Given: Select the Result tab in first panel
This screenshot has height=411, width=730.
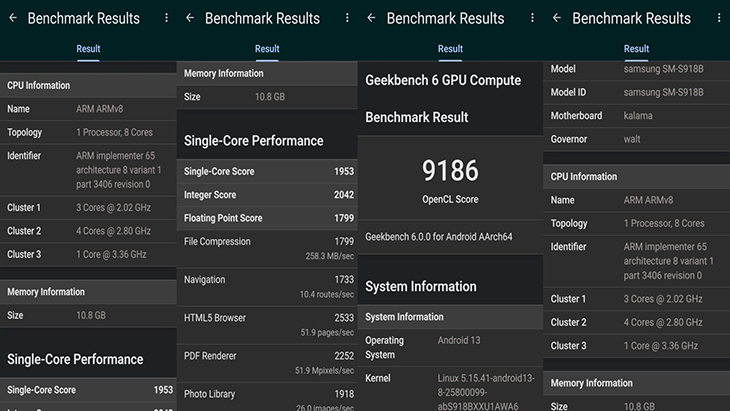Looking at the screenshot, I should click(88, 49).
